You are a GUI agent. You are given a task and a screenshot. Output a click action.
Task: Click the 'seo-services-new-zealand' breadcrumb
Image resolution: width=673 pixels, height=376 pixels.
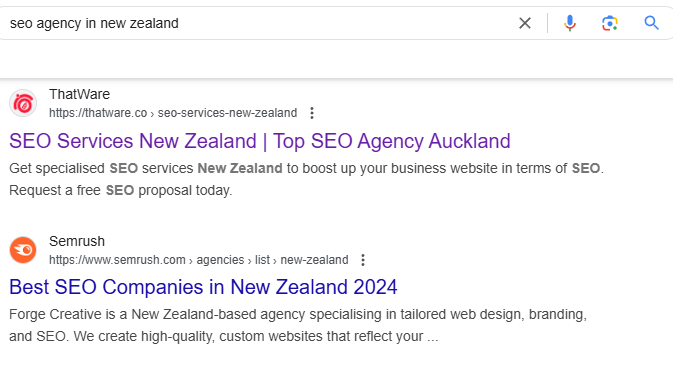click(x=227, y=113)
